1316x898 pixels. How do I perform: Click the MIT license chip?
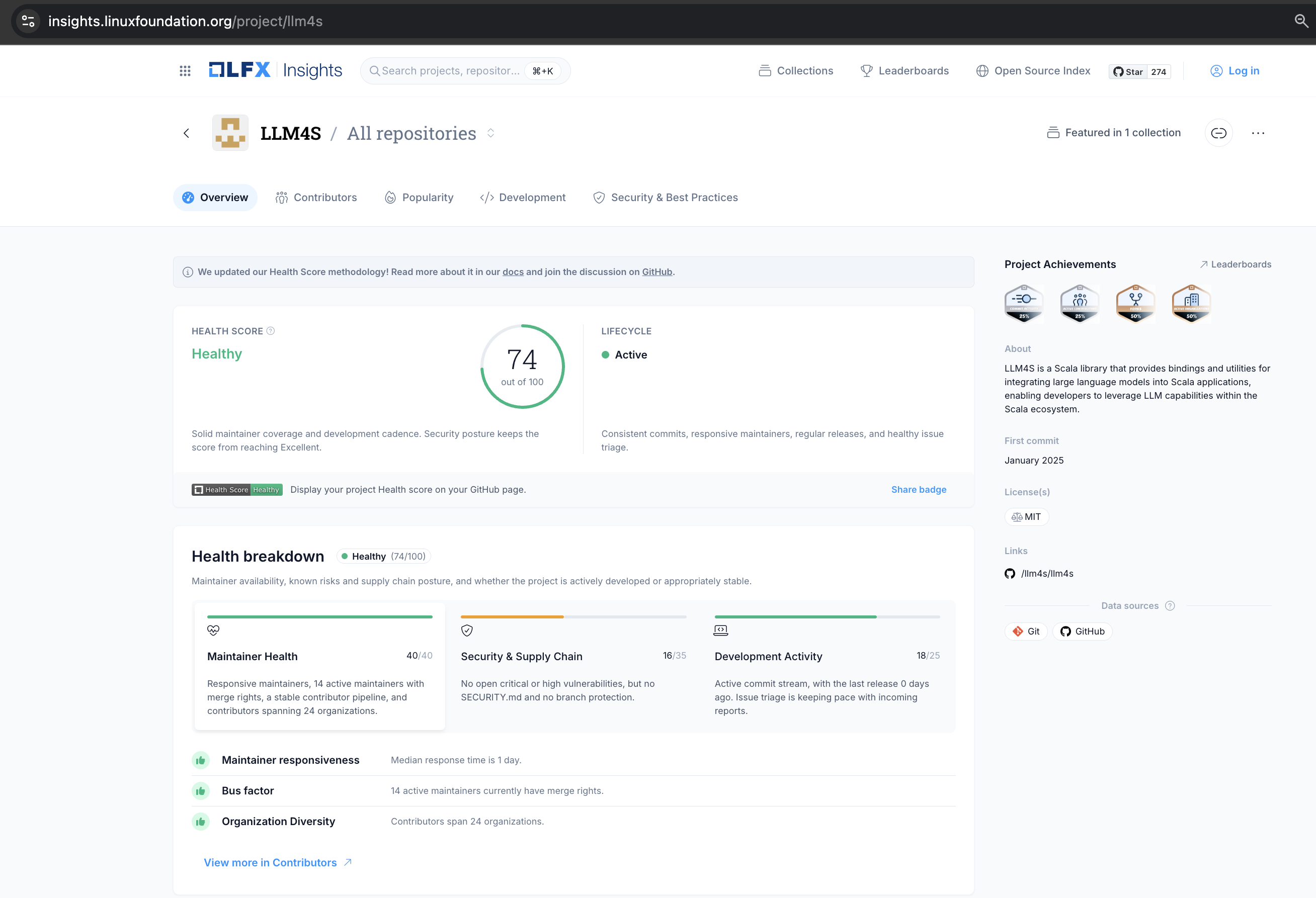click(x=1026, y=517)
